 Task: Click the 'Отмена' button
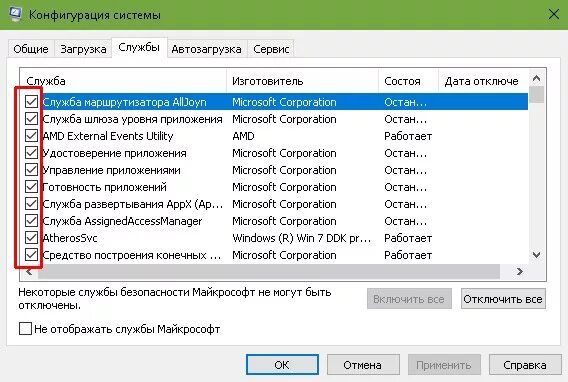(363, 365)
